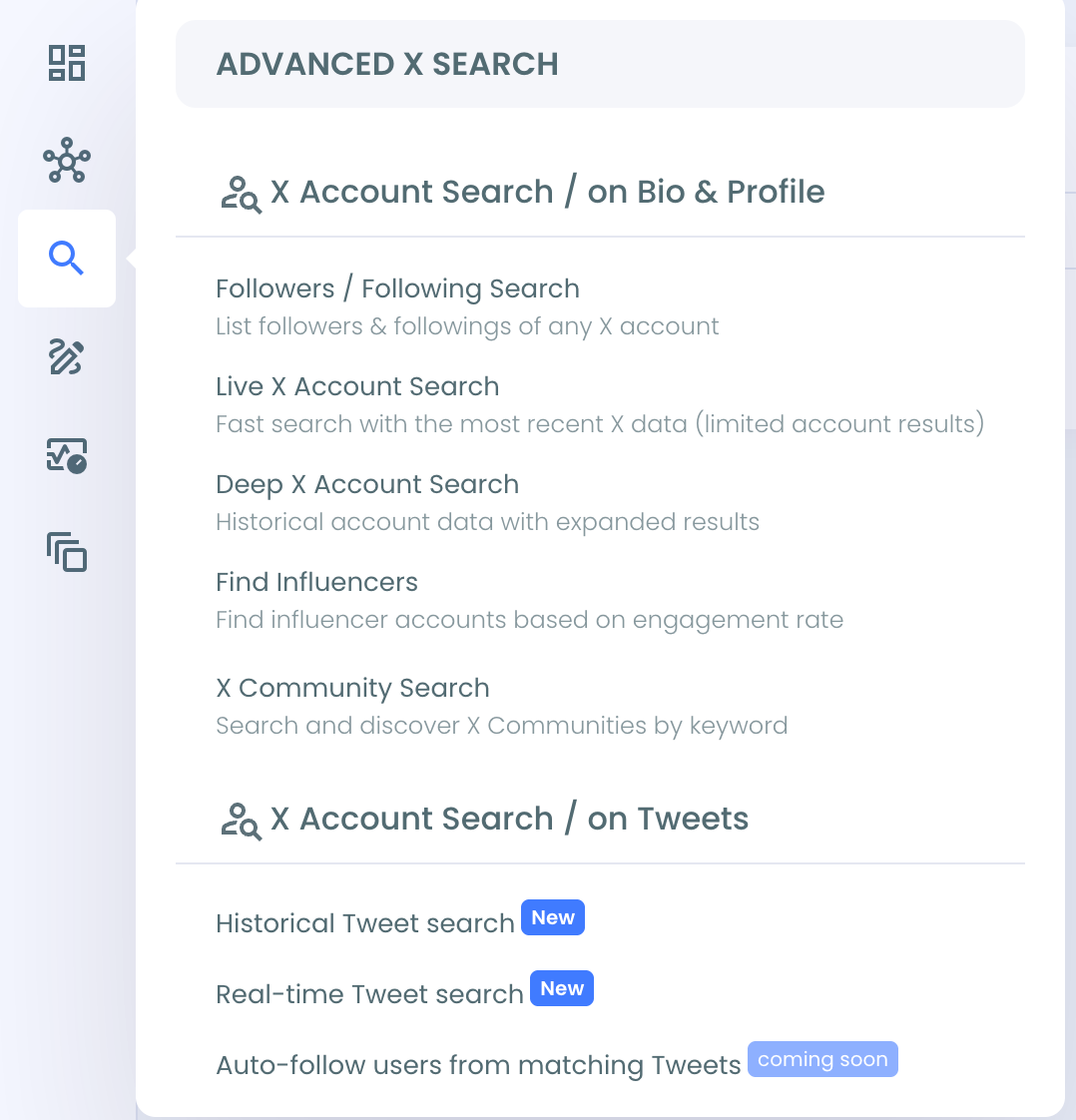Open Followers / Following Search
Image resolution: width=1076 pixels, height=1120 pixels.
click(x=397, y=288)
